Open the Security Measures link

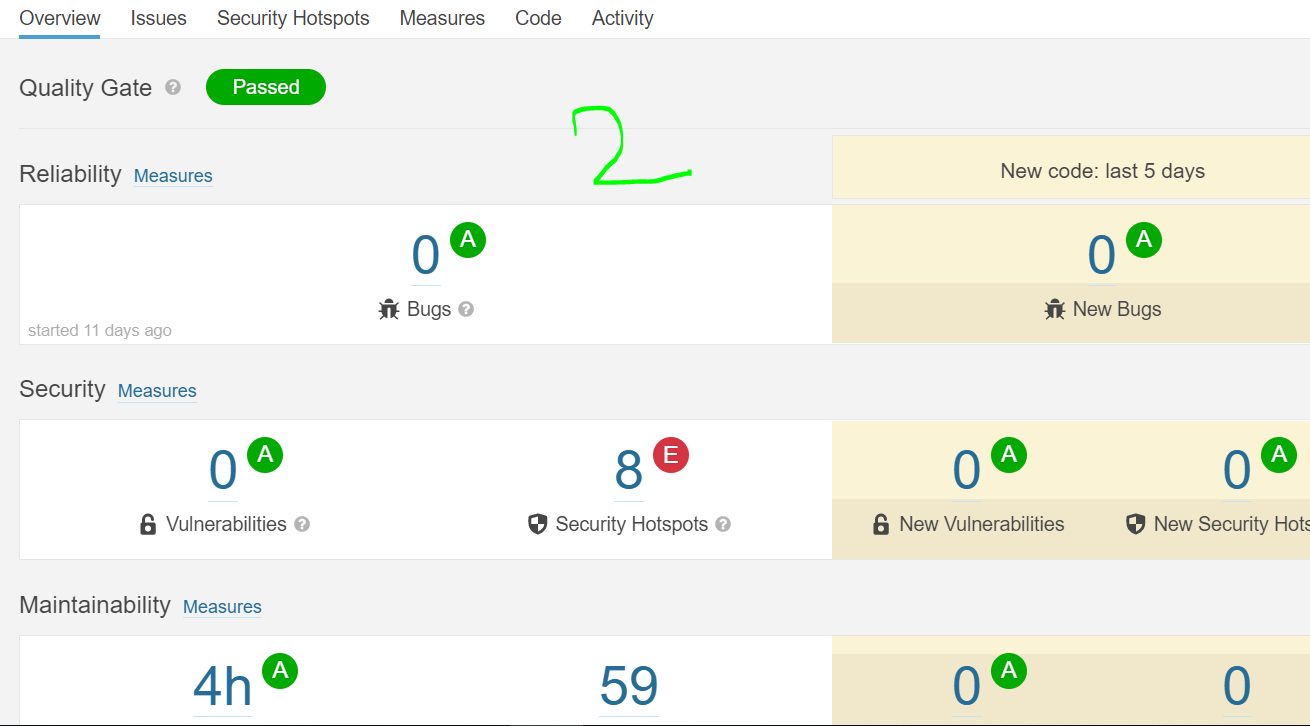(157, 391)
